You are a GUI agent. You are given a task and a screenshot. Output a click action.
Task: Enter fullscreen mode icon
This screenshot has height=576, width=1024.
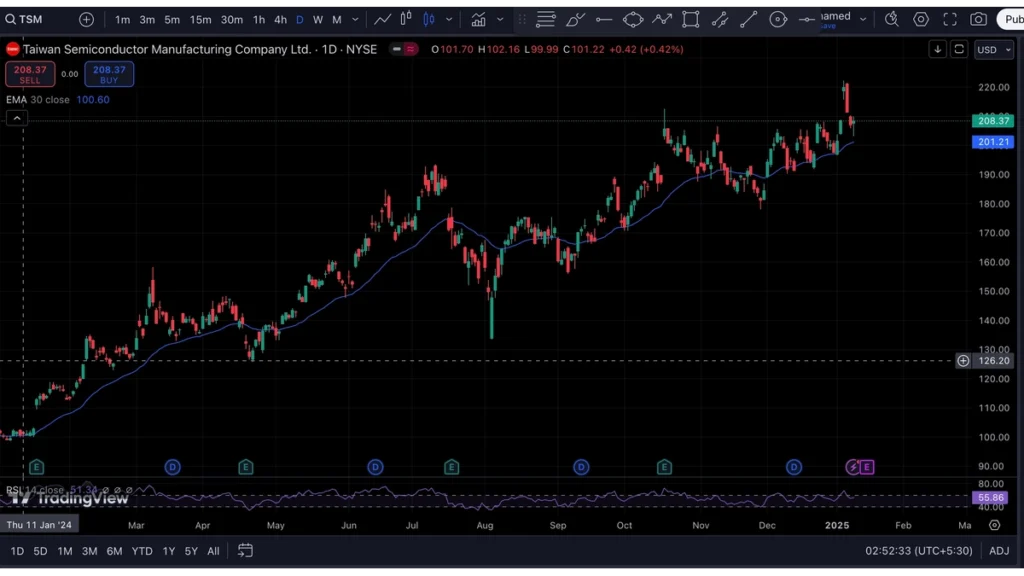pyautogui.click(x=950, y=20)
